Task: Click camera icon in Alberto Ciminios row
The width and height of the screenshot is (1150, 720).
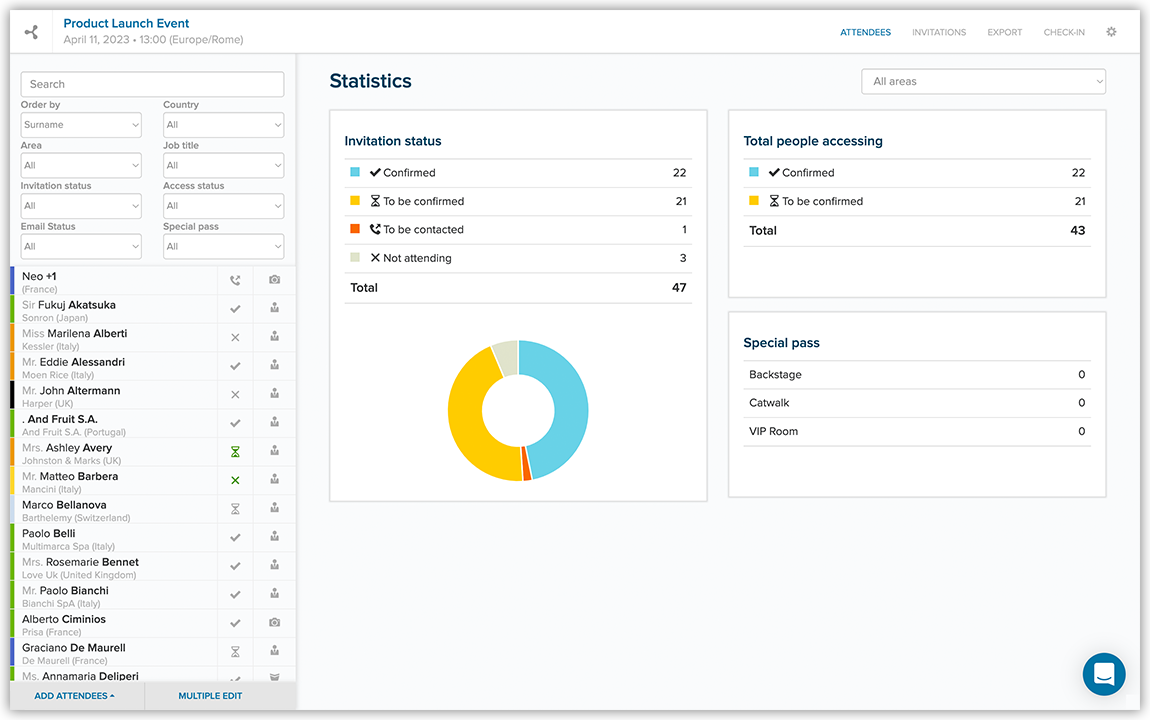Action: point(274,623)
